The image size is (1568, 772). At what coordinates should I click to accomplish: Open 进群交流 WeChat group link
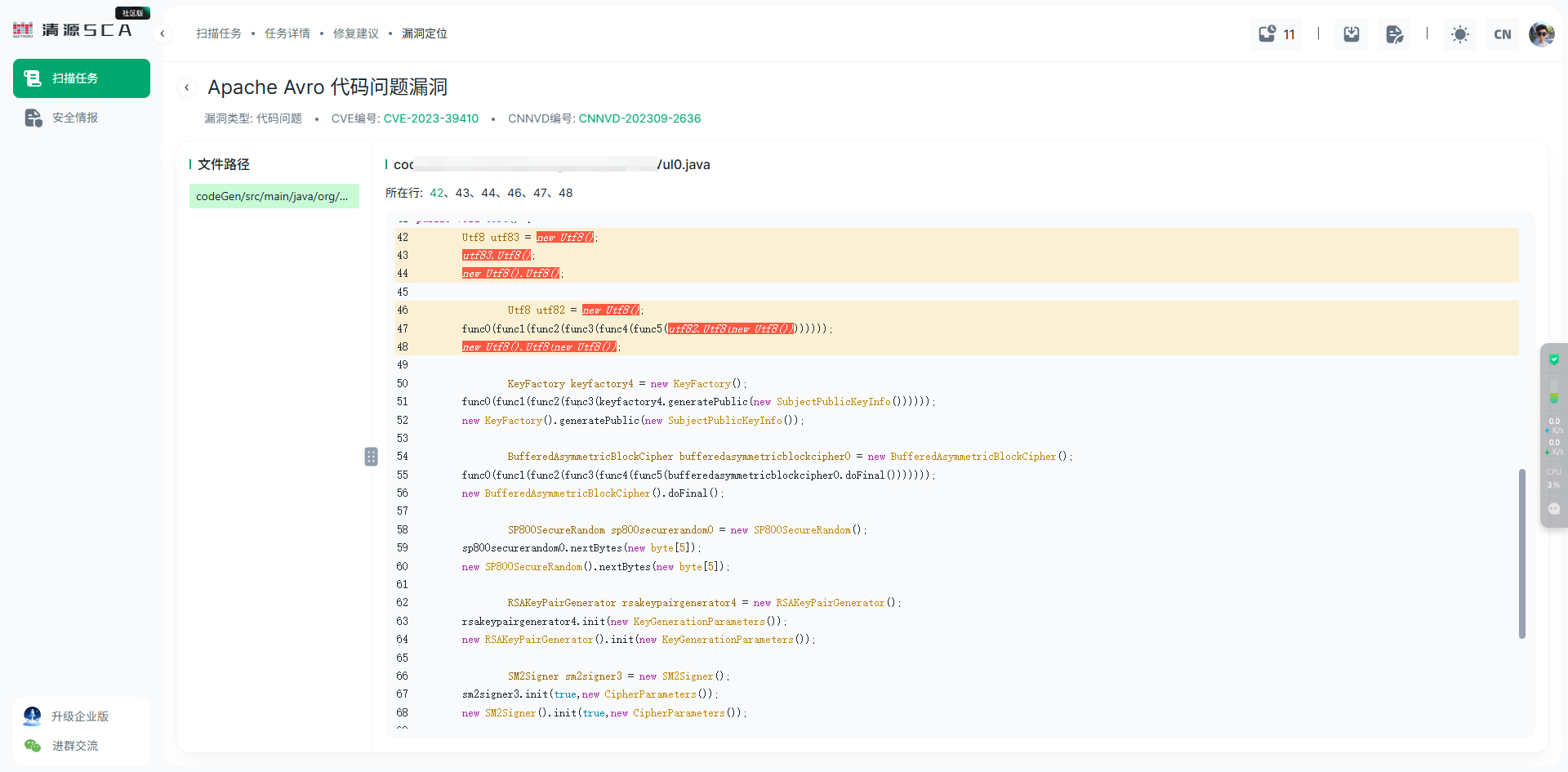(x=75, y=746)
